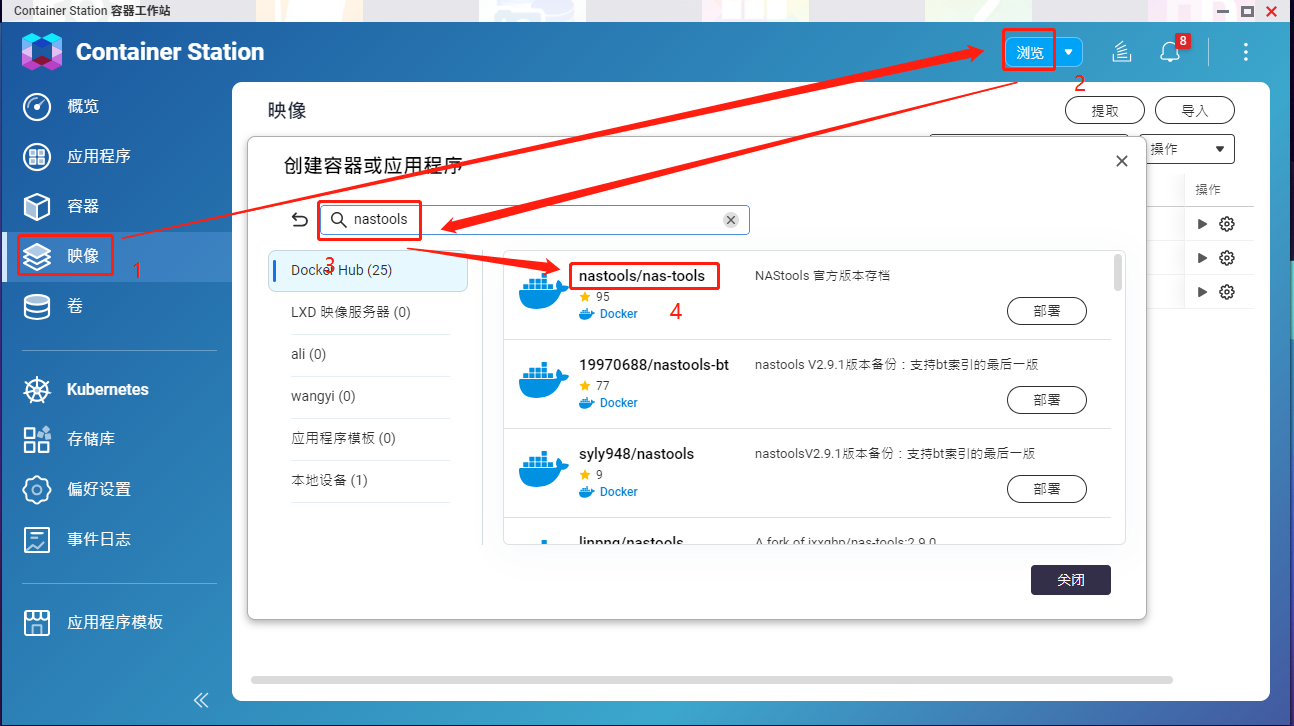
Task: Click the 77 star rating
Action: point(594,386)
